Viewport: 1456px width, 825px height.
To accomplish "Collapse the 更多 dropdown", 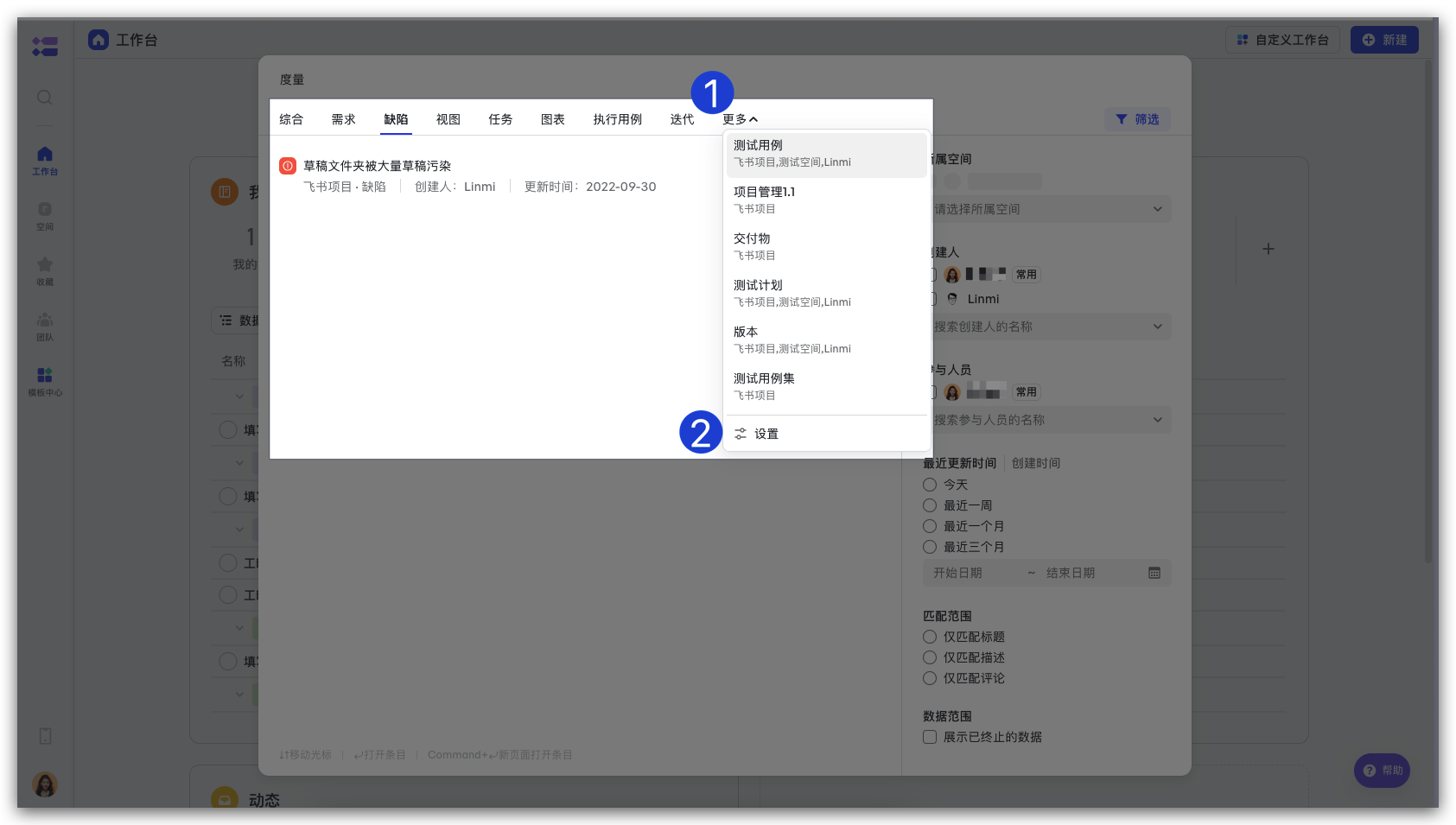I will pos(740,119).
